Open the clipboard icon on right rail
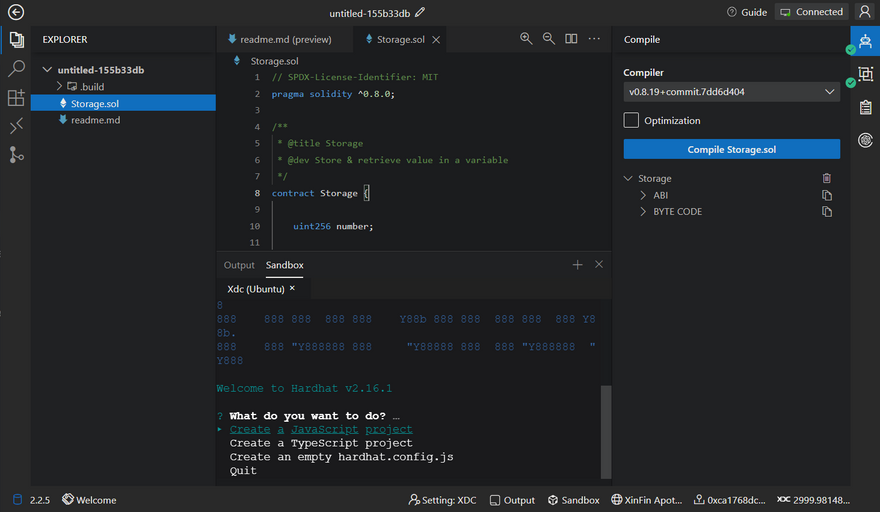This screenshot has height=512, width=880. tap(865, 107)
